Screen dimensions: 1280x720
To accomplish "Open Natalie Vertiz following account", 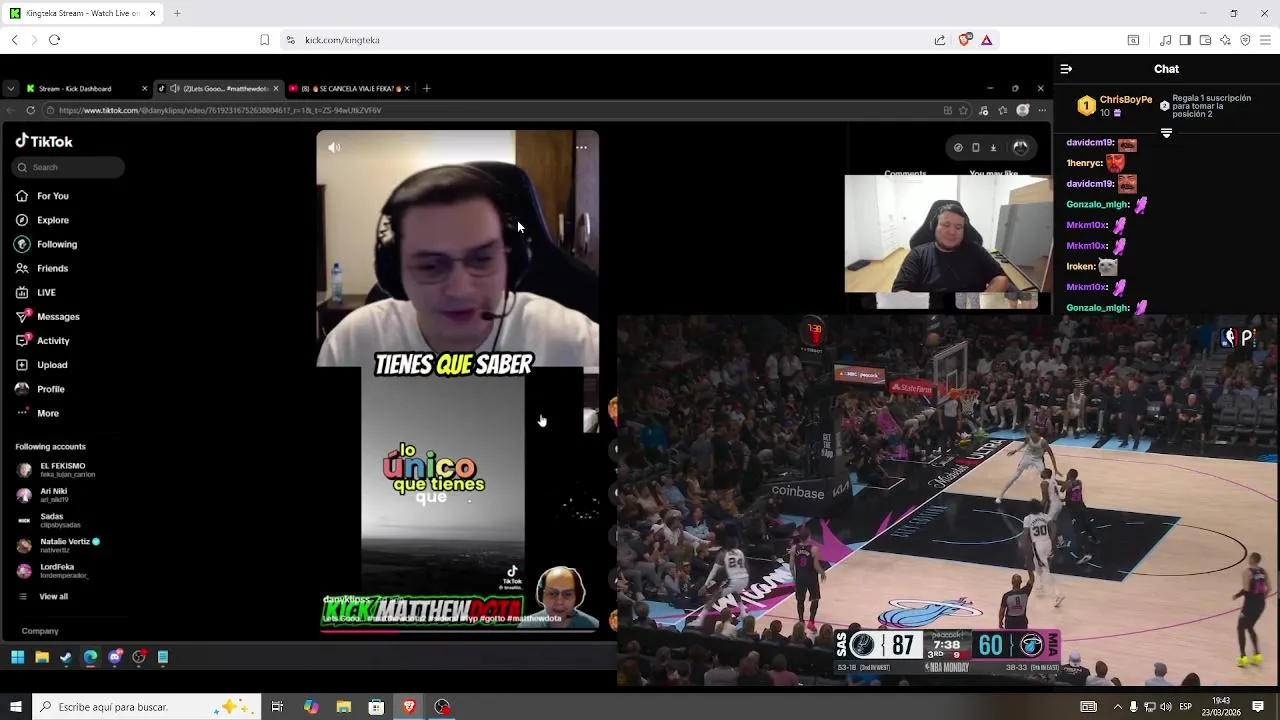I will (x=58, y=545).
